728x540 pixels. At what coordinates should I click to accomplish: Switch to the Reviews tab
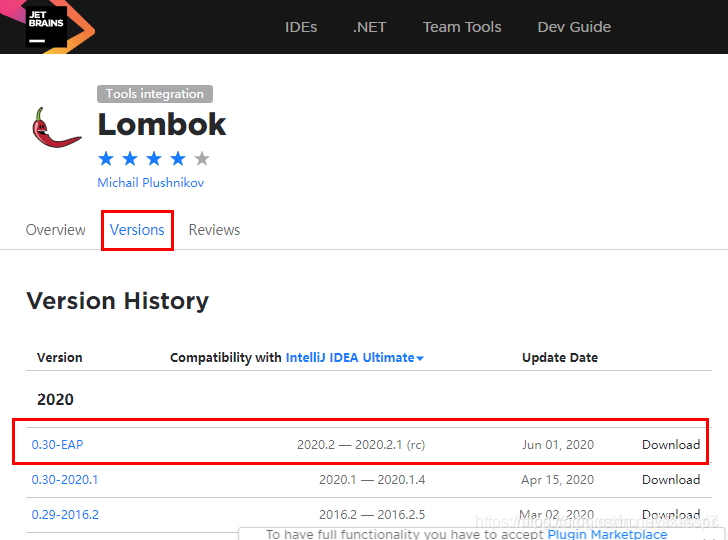pos(214,230)
